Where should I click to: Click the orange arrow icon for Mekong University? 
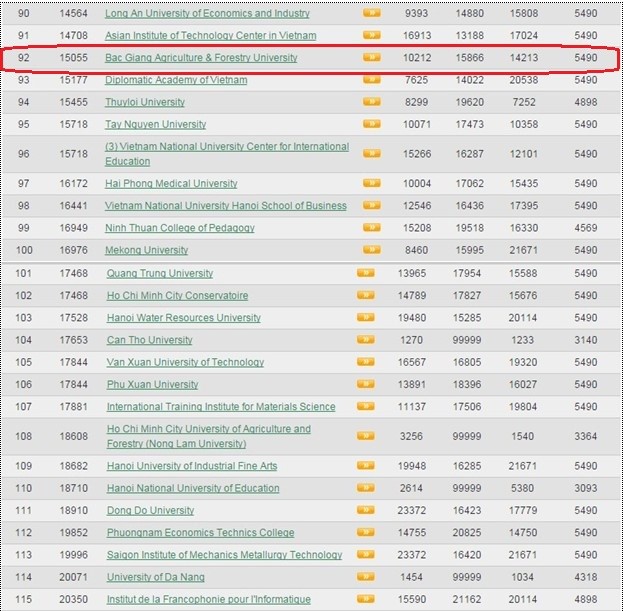(371, 250)
